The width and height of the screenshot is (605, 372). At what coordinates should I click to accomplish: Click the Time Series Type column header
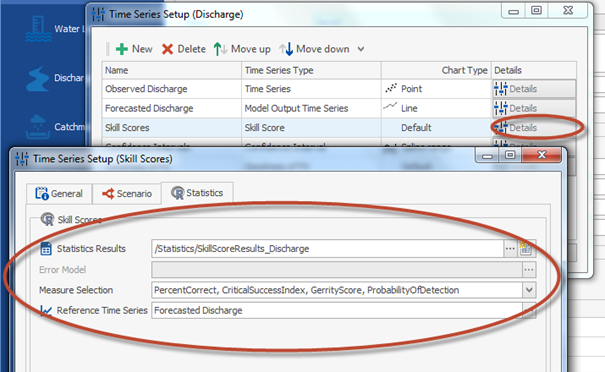click(x=311, y=70)
